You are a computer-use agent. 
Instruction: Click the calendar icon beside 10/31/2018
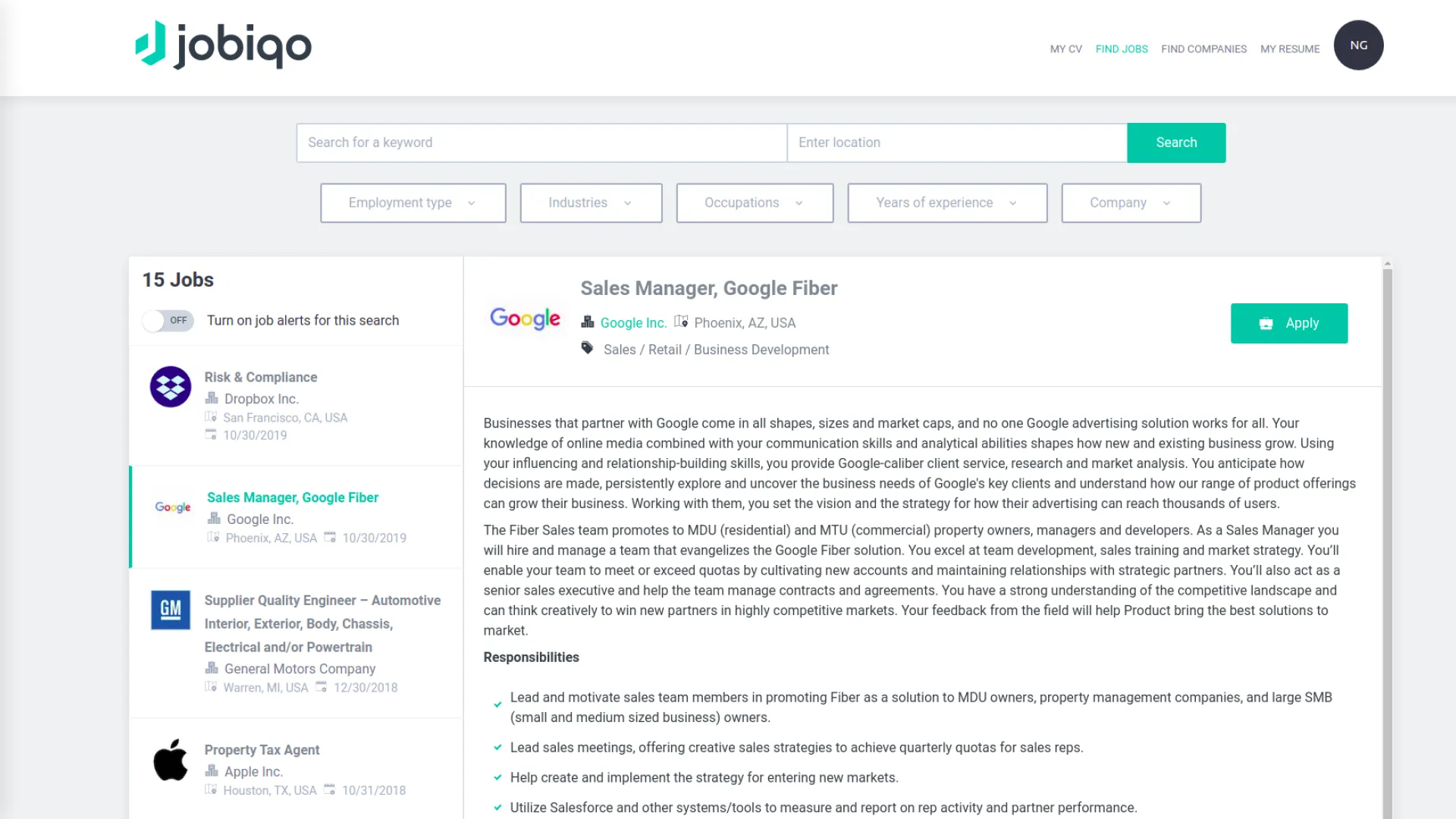[x=330, y=789]
